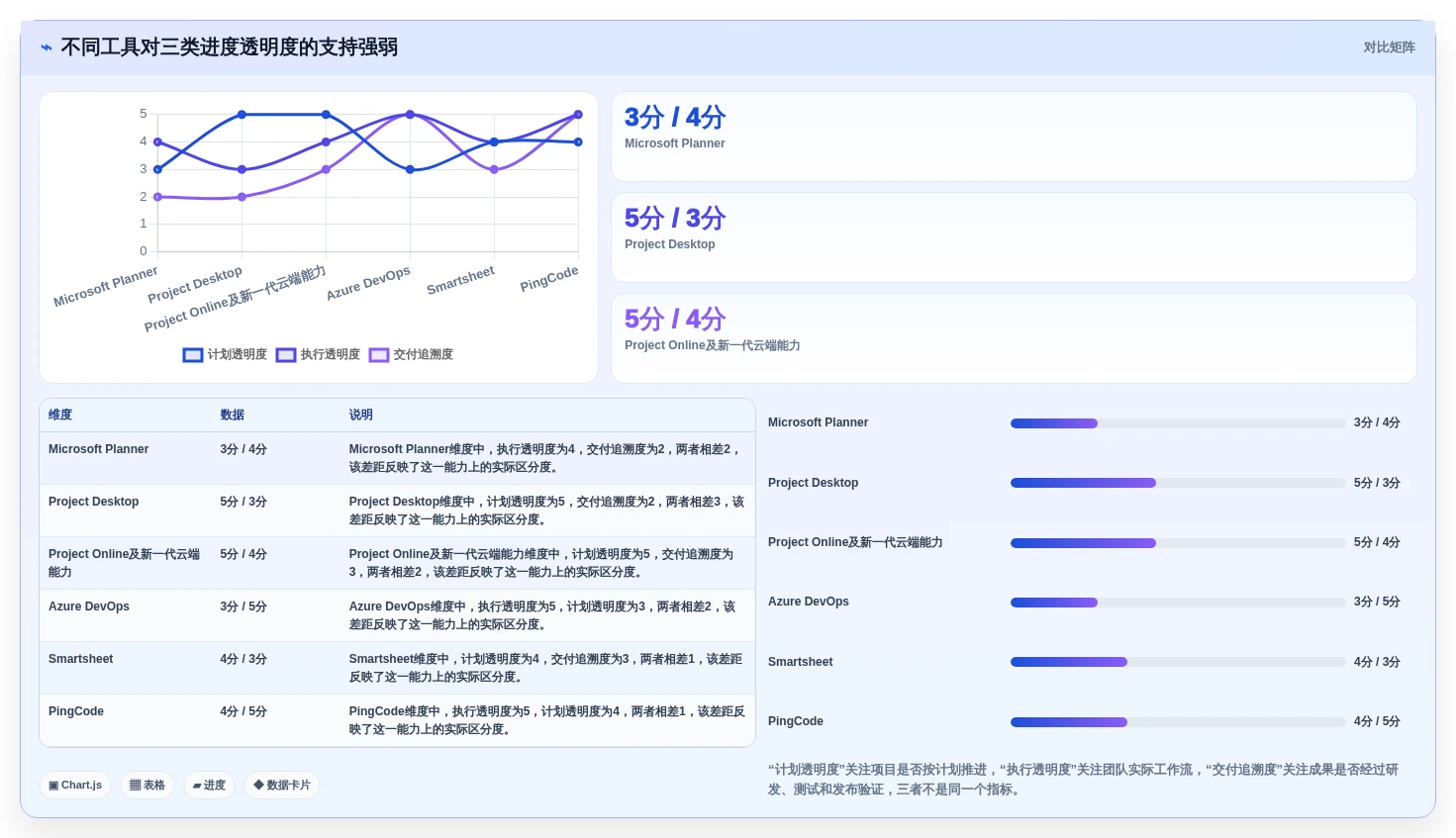
Task: Open the 5分 / 3分 Project Desktop card
Action: tap(1014, 237)
